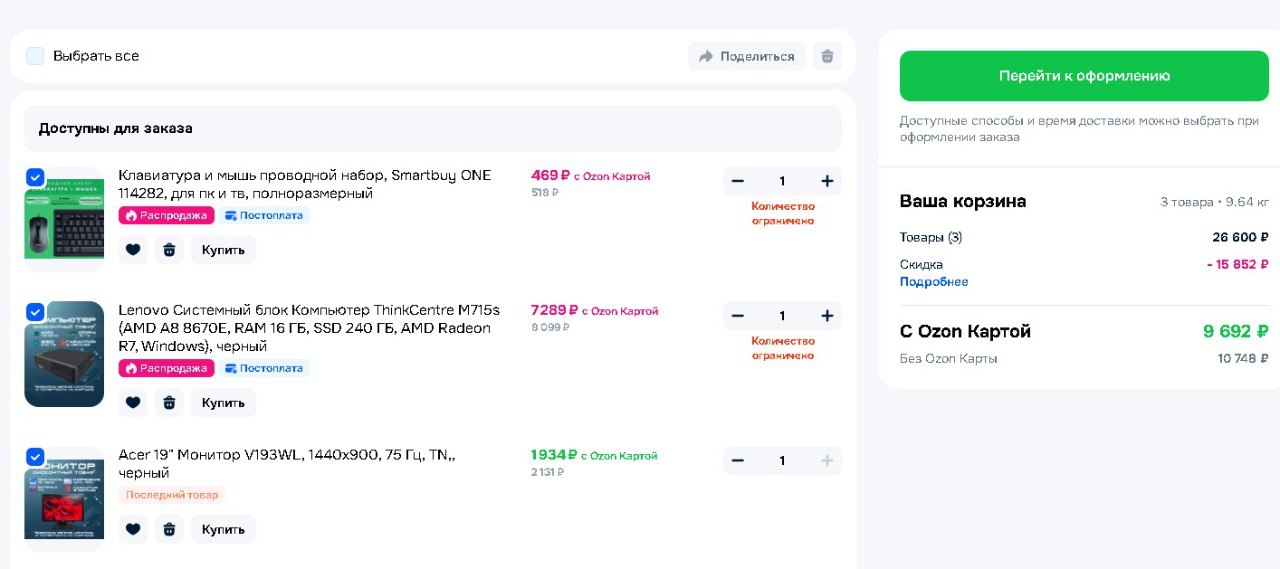The width and height of the screenshot is (1280, 569).
Task: Click 'Купить' for Lenovo ThinkCentre
Action: 223,402
